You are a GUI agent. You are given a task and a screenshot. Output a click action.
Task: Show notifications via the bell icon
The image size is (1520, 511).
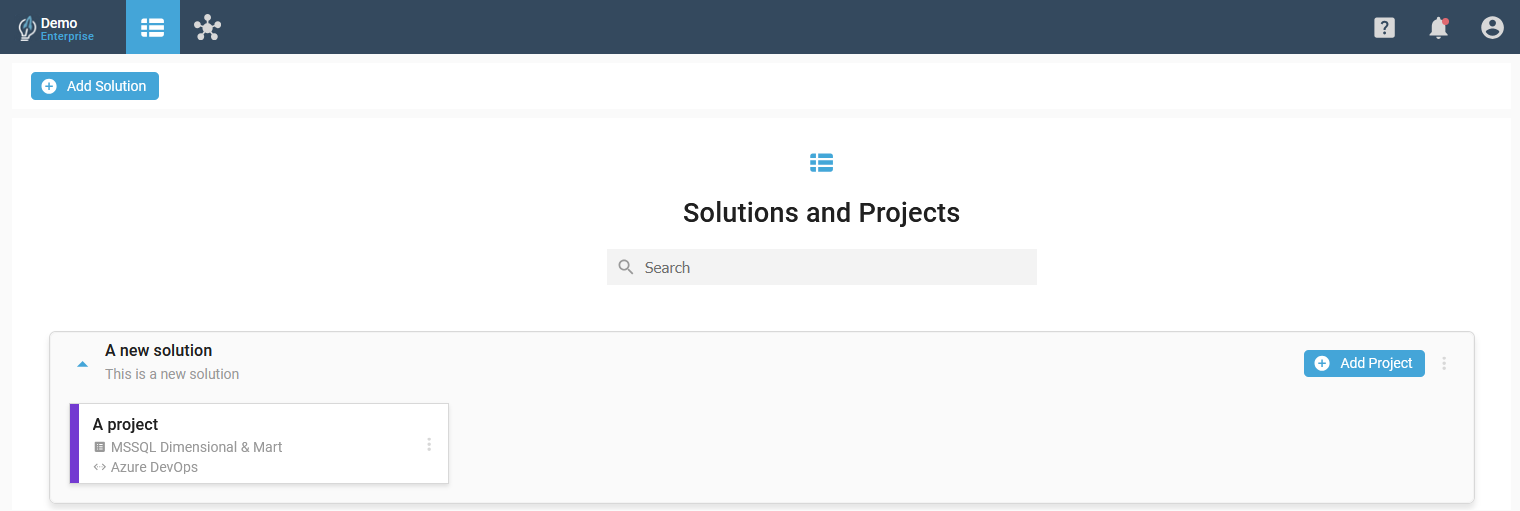(x=1438, y=28)
